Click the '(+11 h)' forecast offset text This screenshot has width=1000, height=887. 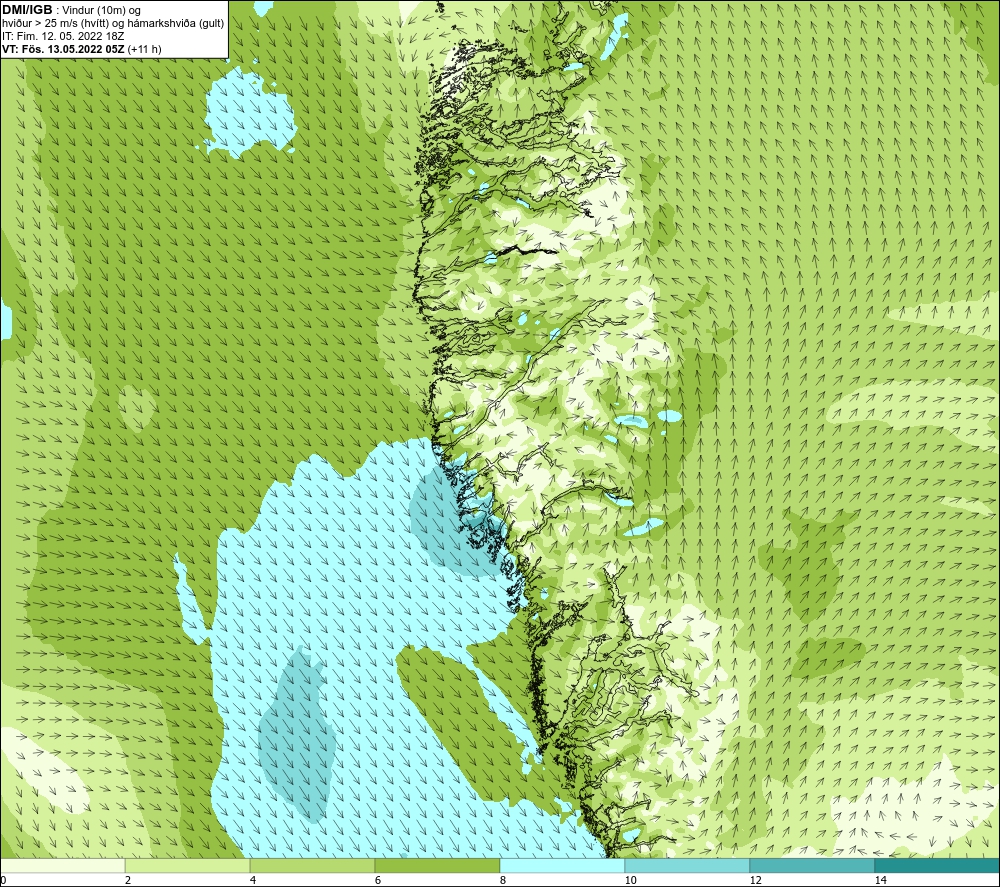tap(145, 49)
